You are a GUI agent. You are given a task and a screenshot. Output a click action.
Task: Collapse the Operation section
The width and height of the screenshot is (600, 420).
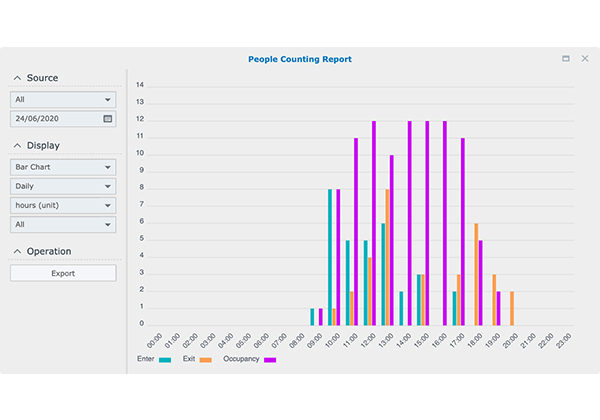[17, 251]
